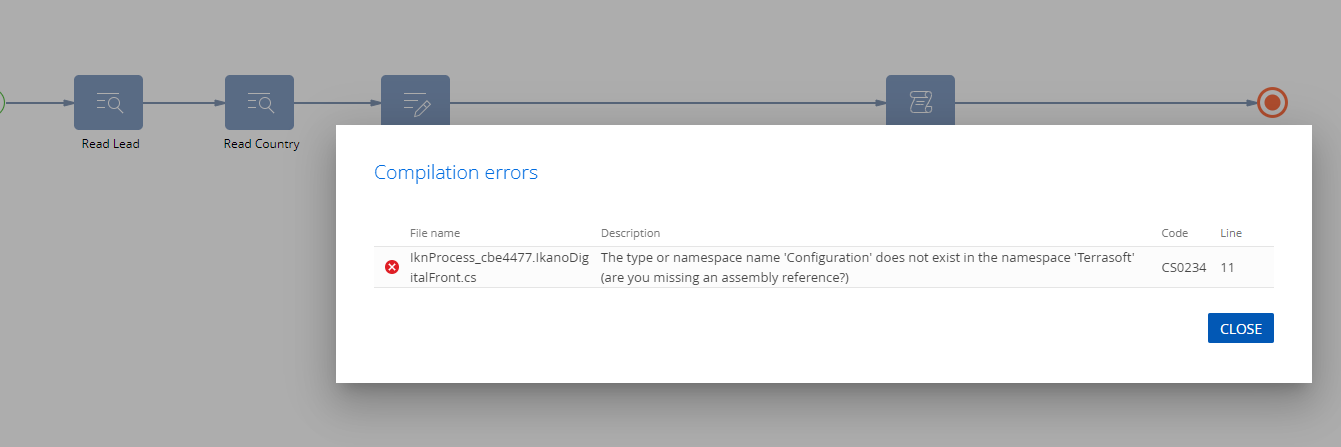Image resolution: width=1341 pixels, height=447 pixels.
Task: Click the File name column header
Action: pos(435,233)
